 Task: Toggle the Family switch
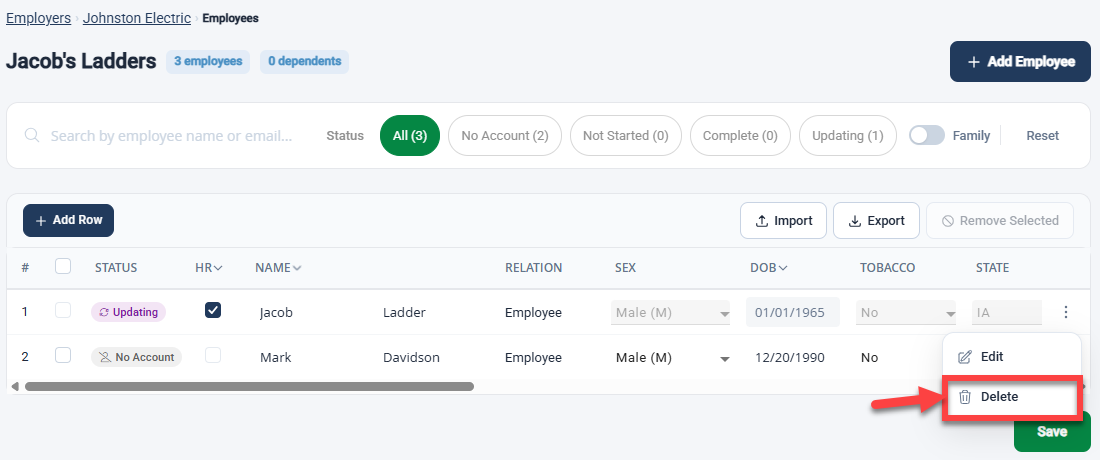point(927,135)
